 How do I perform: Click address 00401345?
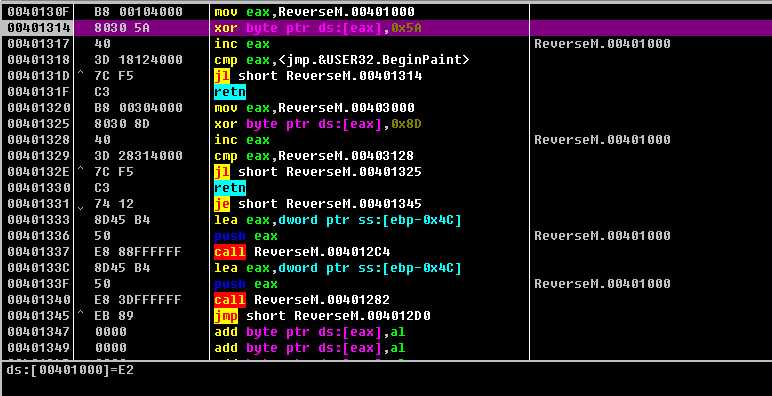pos(39,316)
